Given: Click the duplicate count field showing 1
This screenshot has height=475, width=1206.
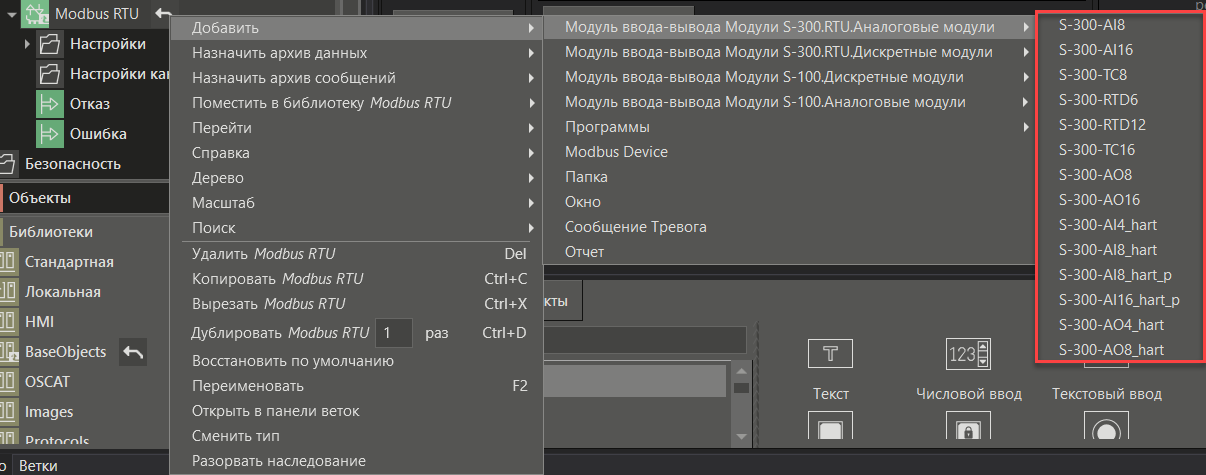Looking at the screenshot, I should click(392, 332).
